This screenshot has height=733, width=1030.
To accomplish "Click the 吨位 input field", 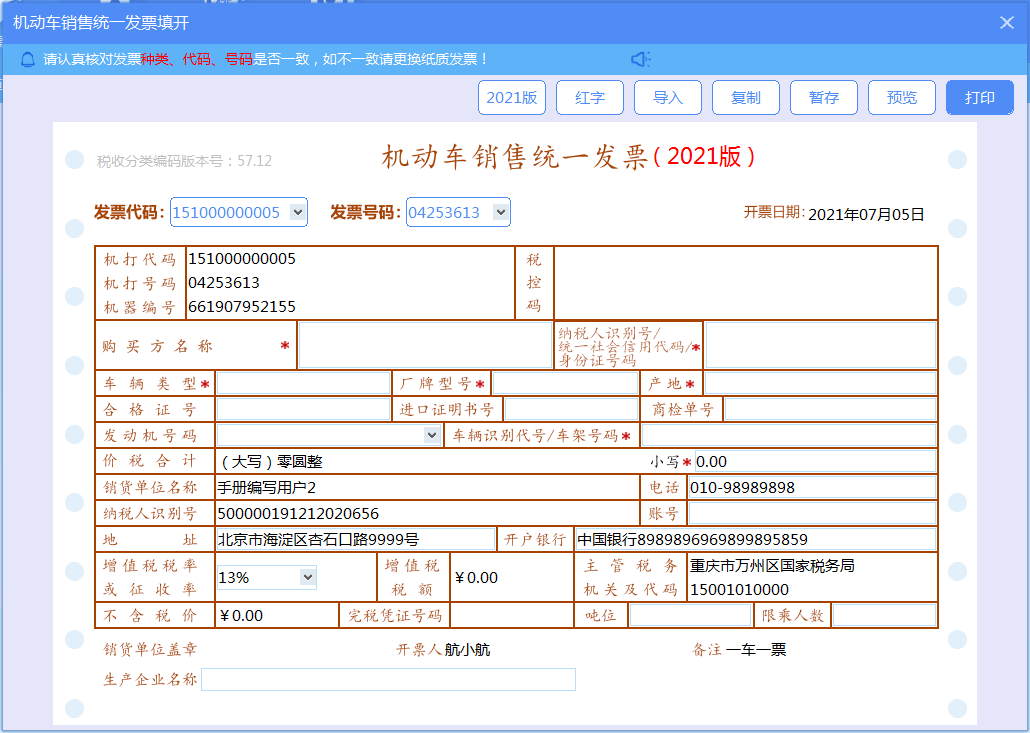I will [x=690, y=615].
